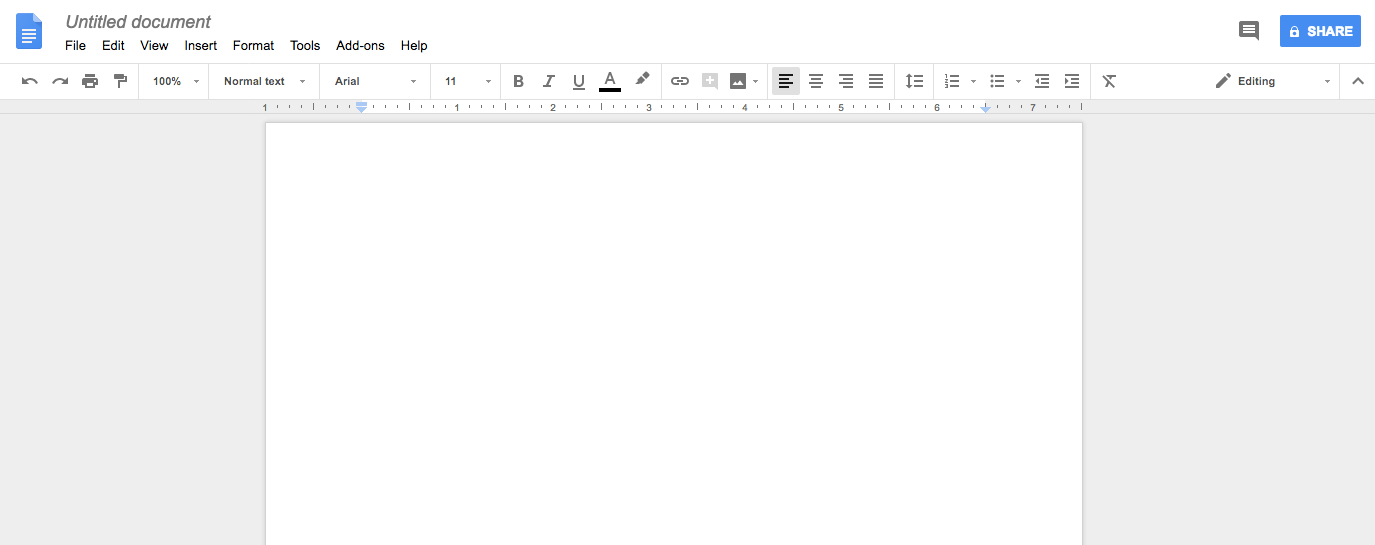1375x545 pixels.
Task: Open the highlight color tool
Action: [642, 81]
